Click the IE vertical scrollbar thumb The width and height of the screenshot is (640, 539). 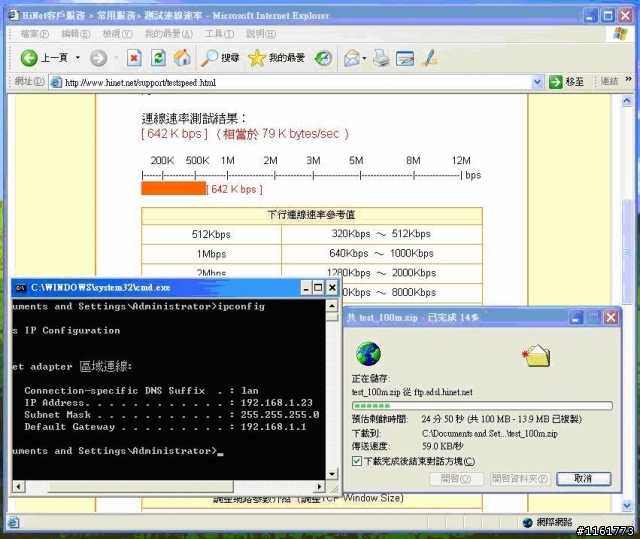tap(627, 251)
